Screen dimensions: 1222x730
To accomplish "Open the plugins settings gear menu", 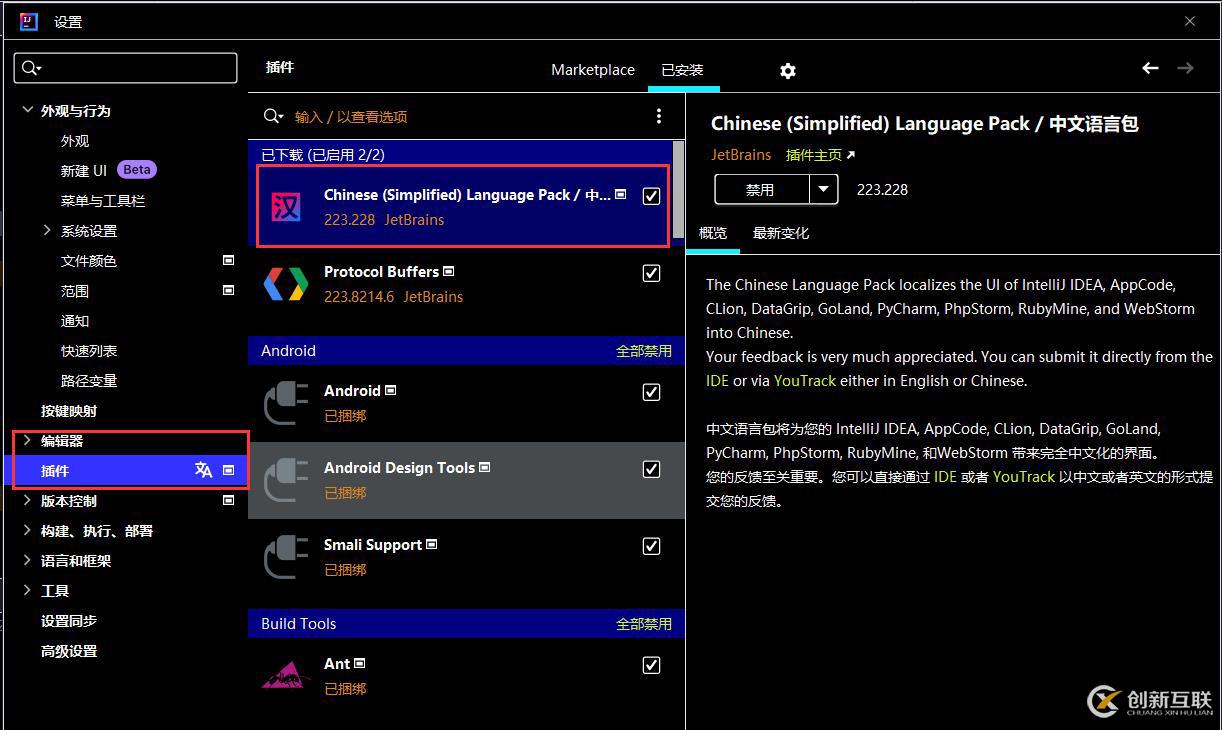I will (x=788, y=70).
